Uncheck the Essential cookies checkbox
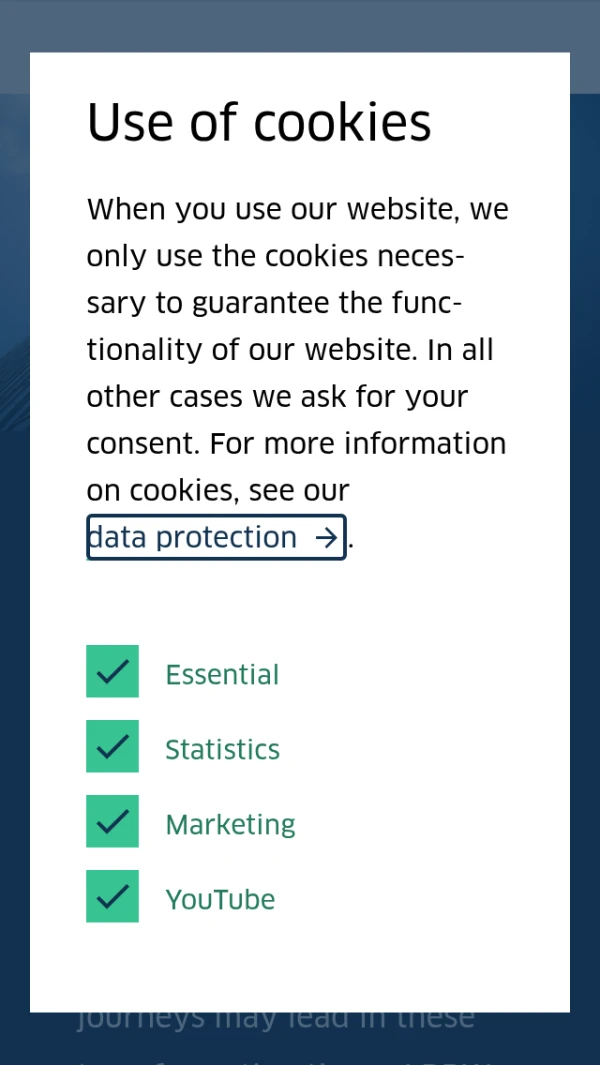This screenshot has width=600, height=1065. 112,672
